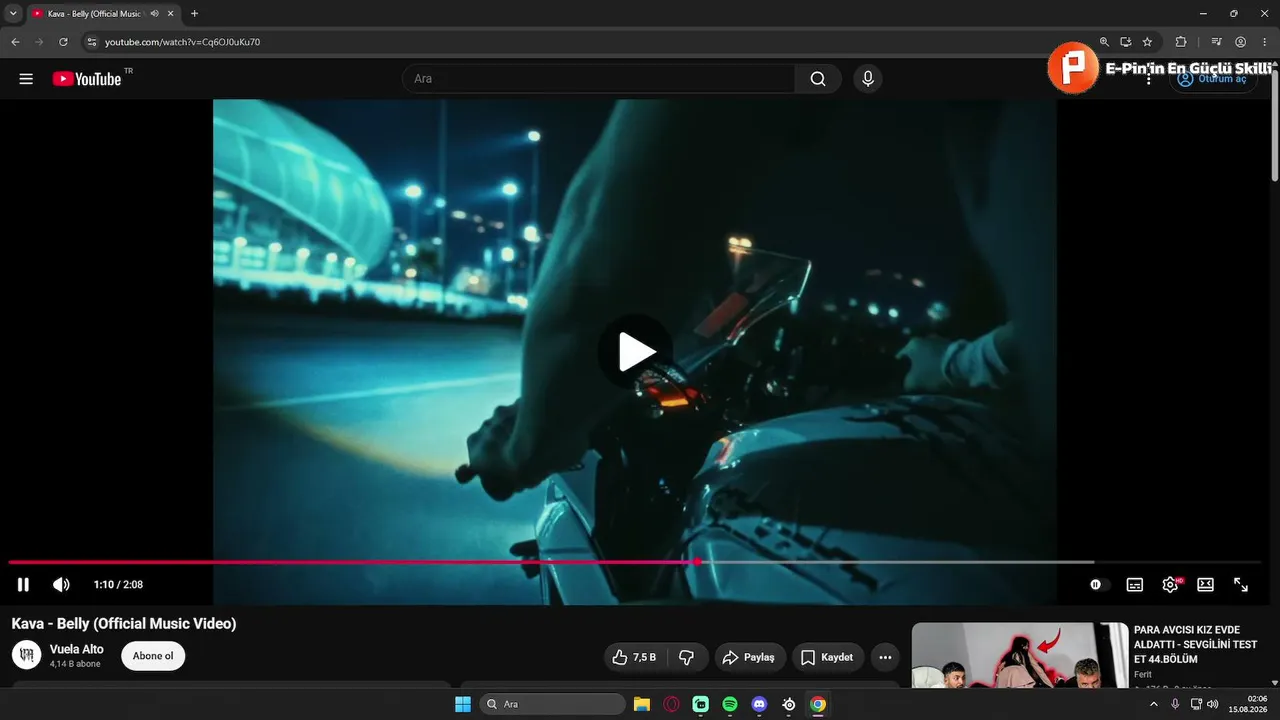Image resolution: width=1280 pixels, height=720 pixels.
Task: Open the PARA AVCISI KIZ video thumbnail
Action: pos(1020,655)
